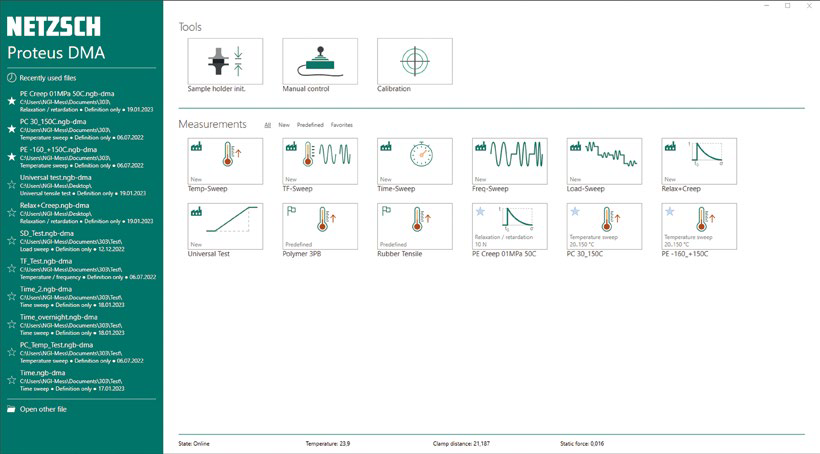Open recent file SD_Test.ngb-dma
This screenshot has height=454, width=820.
[x=72, y=241]
